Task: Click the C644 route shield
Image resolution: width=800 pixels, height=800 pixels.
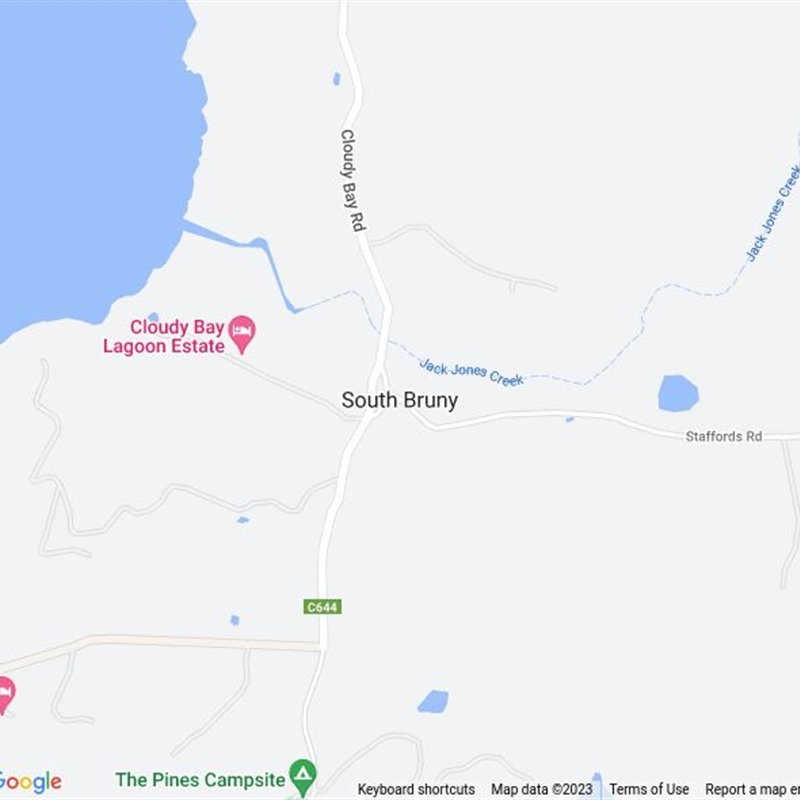Action: point(322,607)
